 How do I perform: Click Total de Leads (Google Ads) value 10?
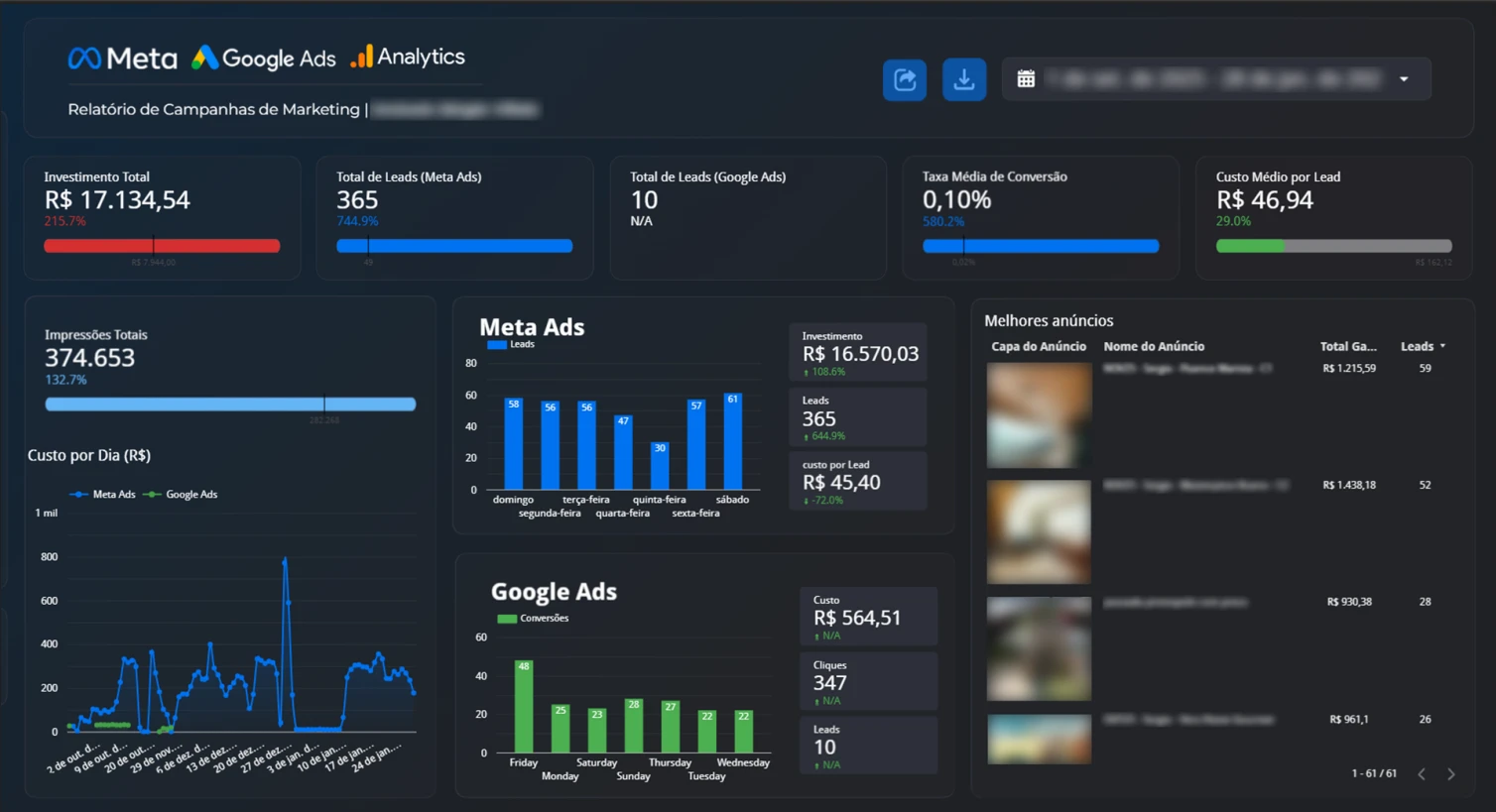point(644,200)
